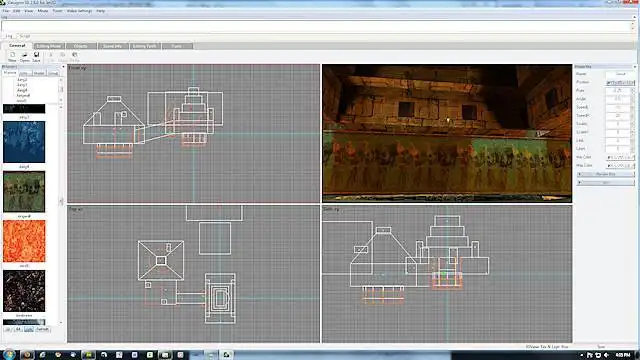Adjust the Rate spinner arrows
This screenshot has height=360, width=640.
point(633,91)
